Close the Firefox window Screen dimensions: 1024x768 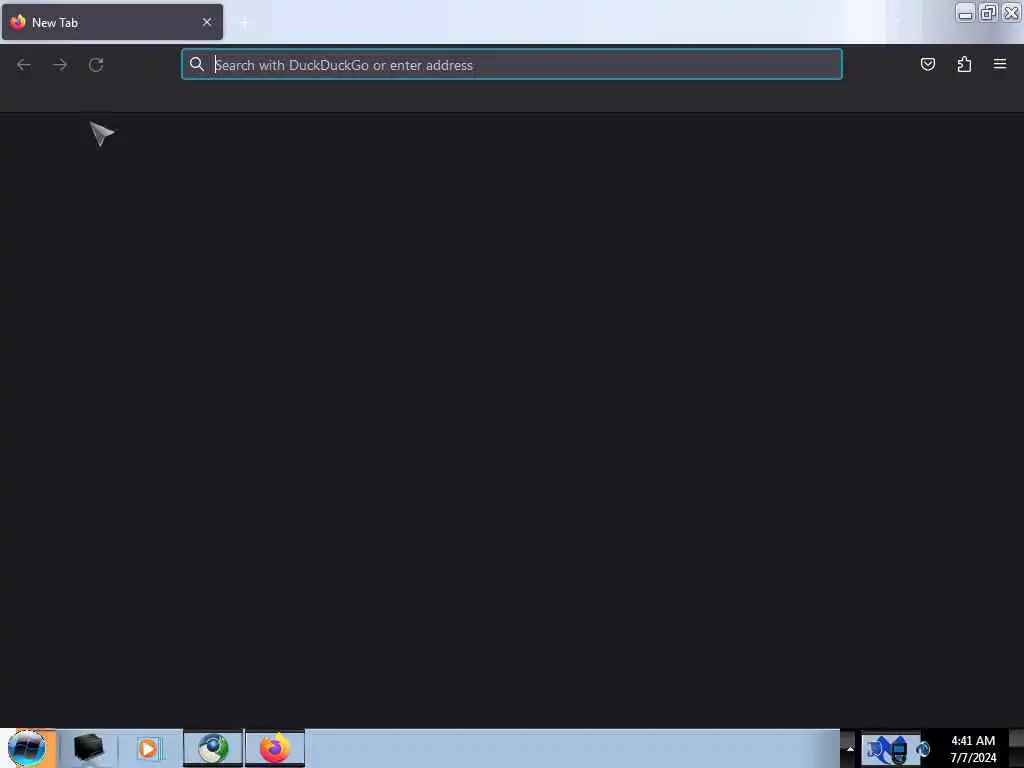[1011, 12]
